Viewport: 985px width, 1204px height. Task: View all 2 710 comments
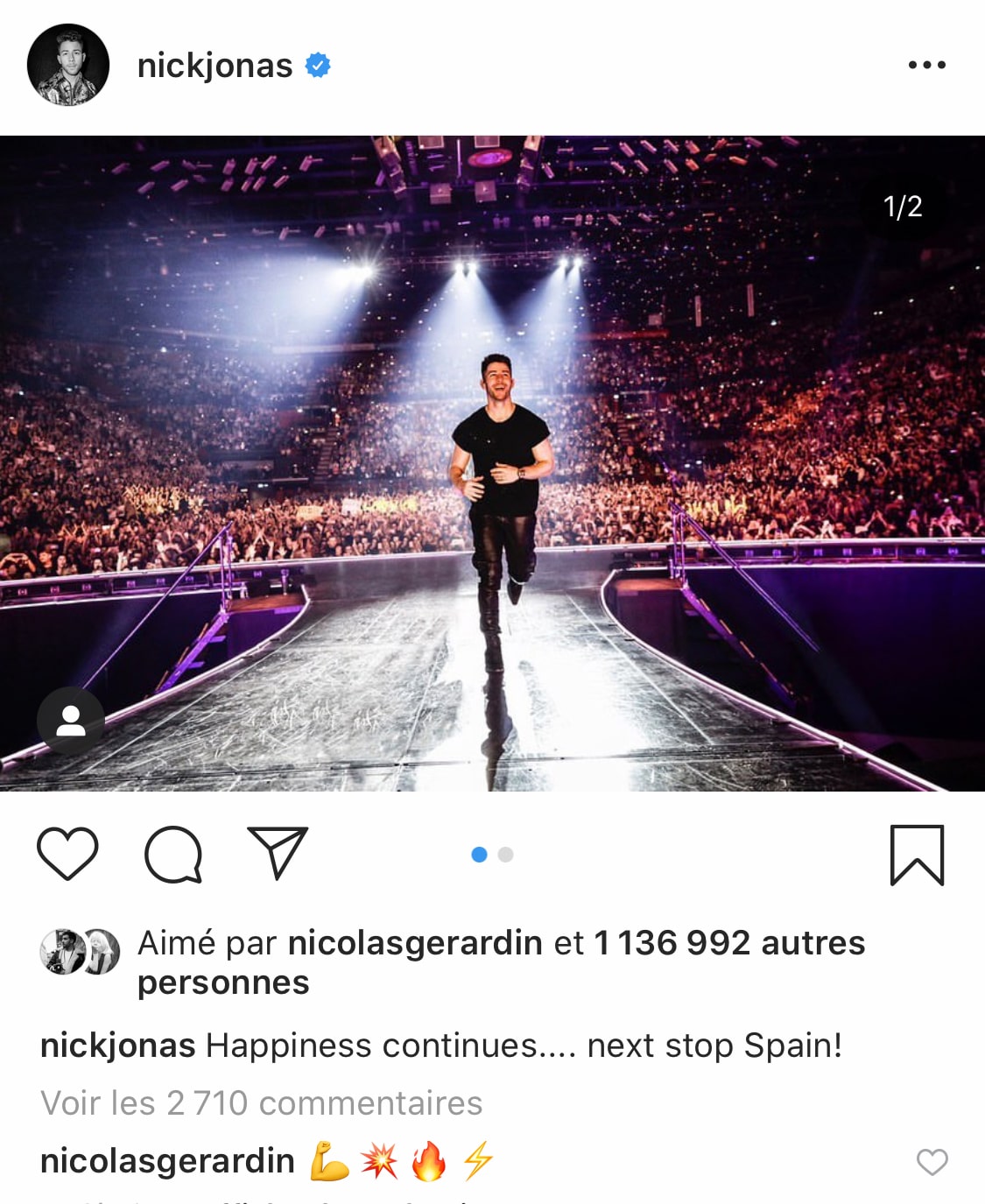[261, 1103]
